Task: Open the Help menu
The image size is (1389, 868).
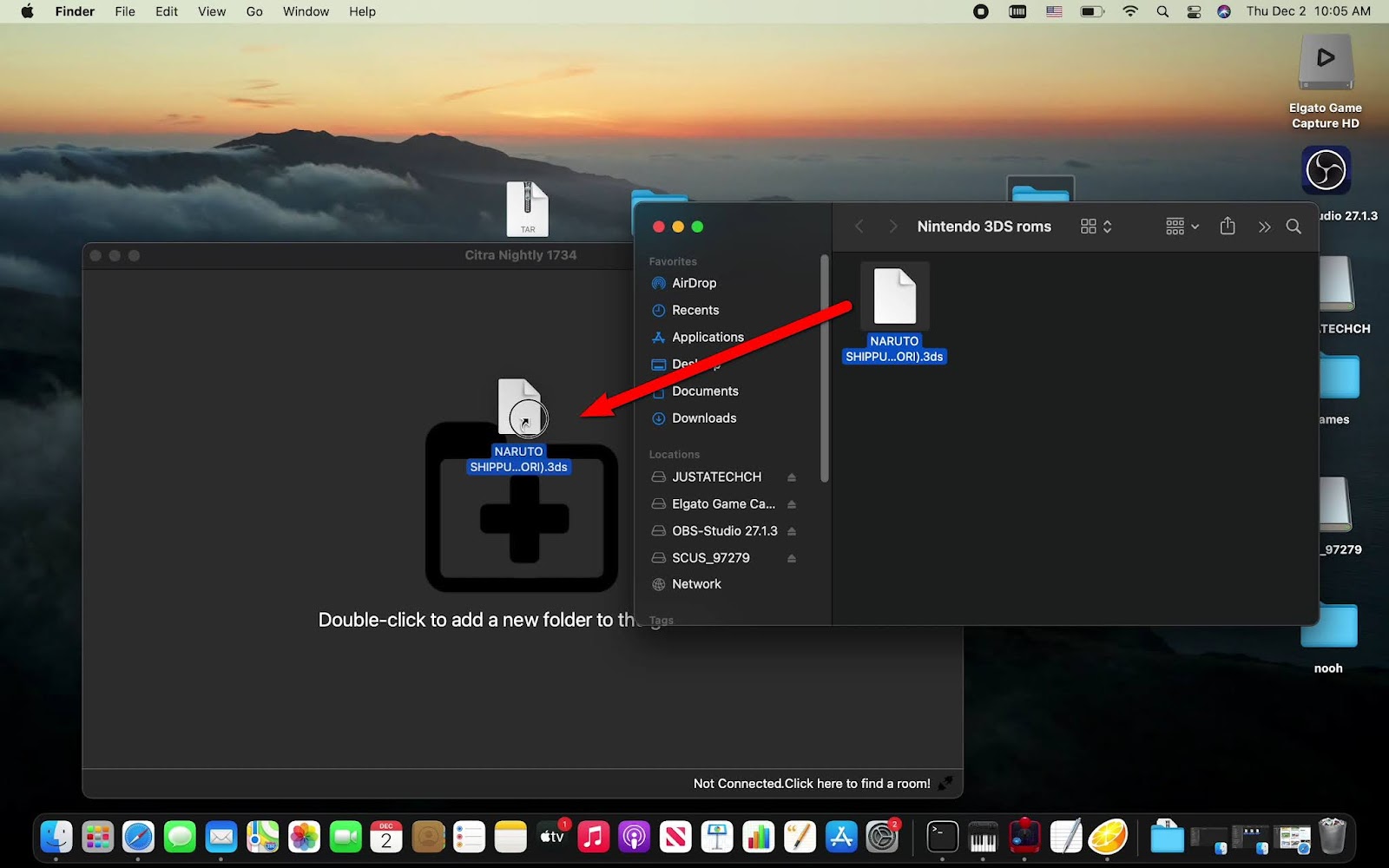Action: (362, 11)
